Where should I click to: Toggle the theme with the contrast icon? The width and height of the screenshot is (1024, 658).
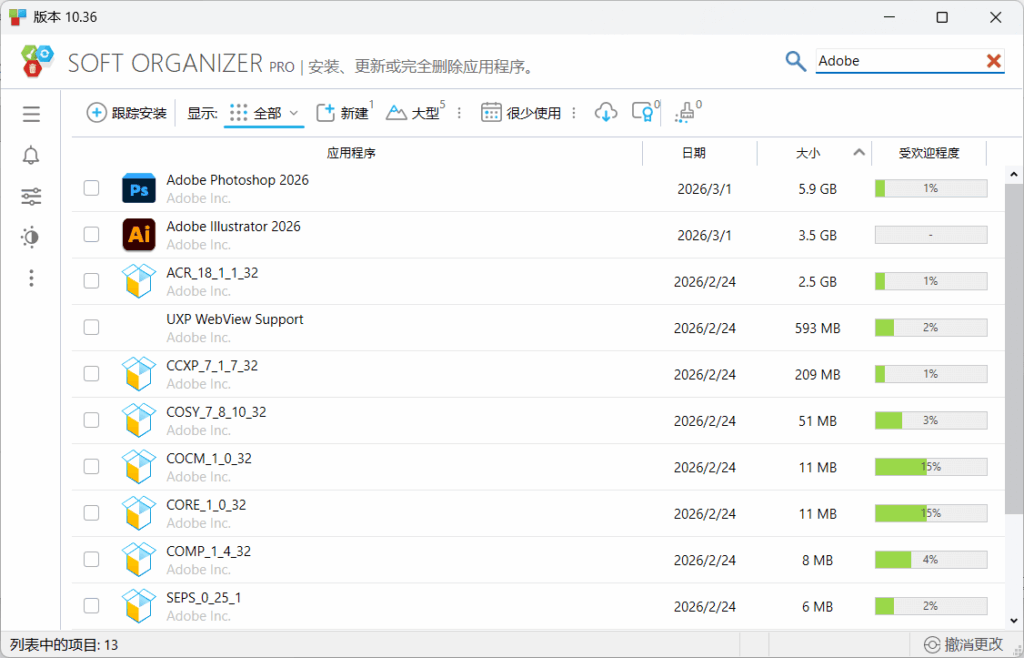point(30,237)
